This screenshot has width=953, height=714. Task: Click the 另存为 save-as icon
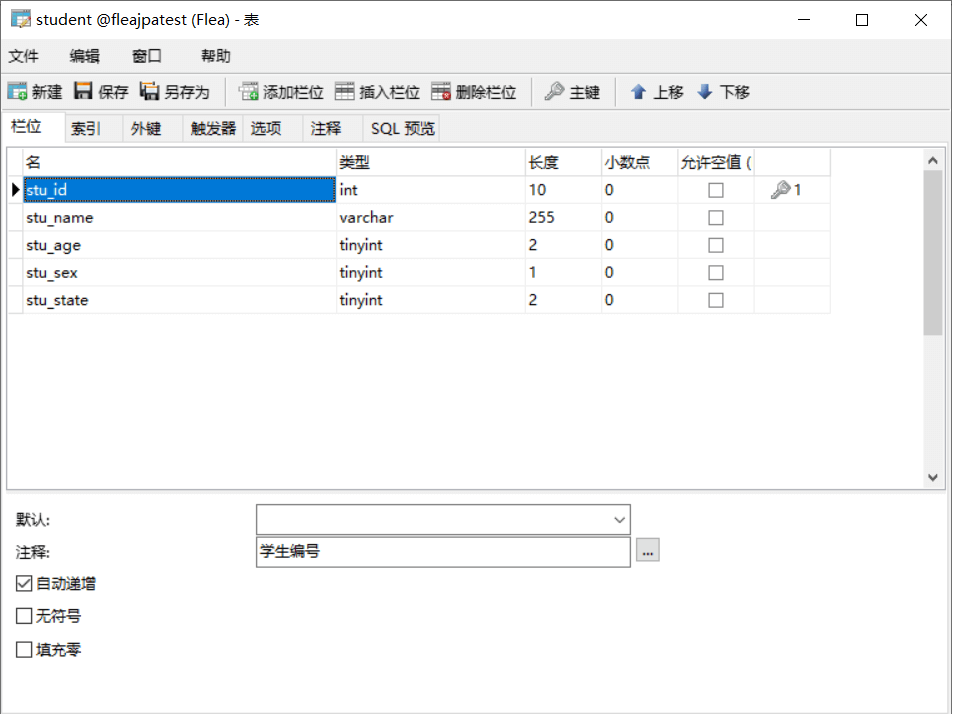149,91
